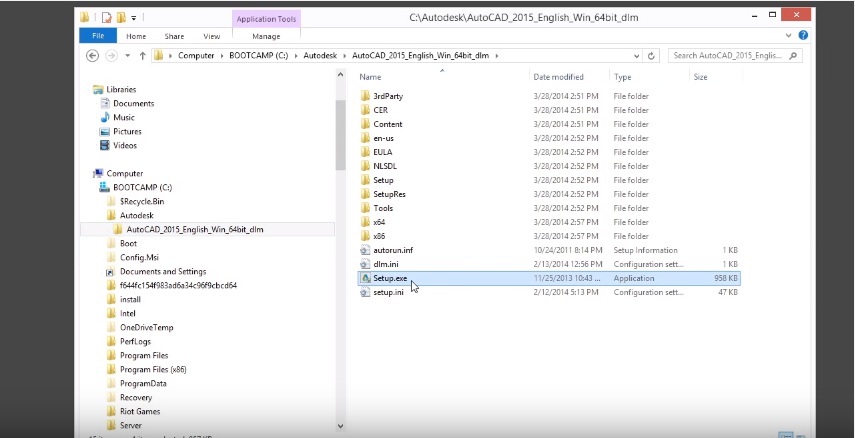Image resolution: width=855 pixels, height=438 pixels.
Task: Expand path arrow after Autodesk
Action: click(x=345, y=56)
